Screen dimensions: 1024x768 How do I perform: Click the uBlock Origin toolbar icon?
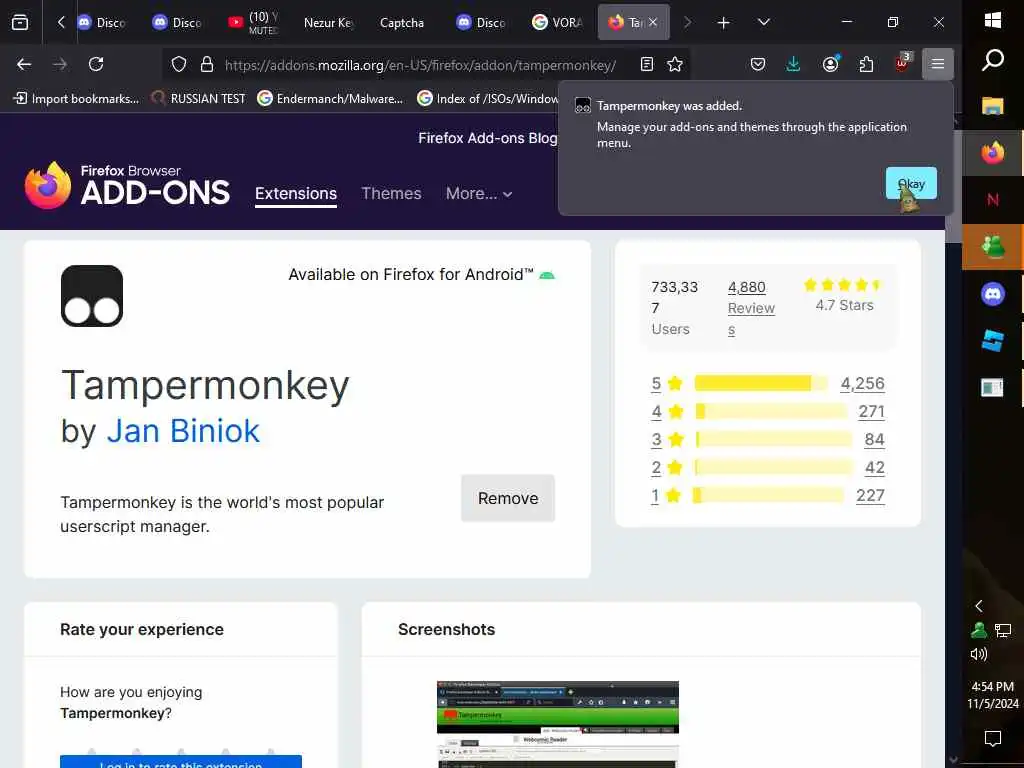[903, 63]
